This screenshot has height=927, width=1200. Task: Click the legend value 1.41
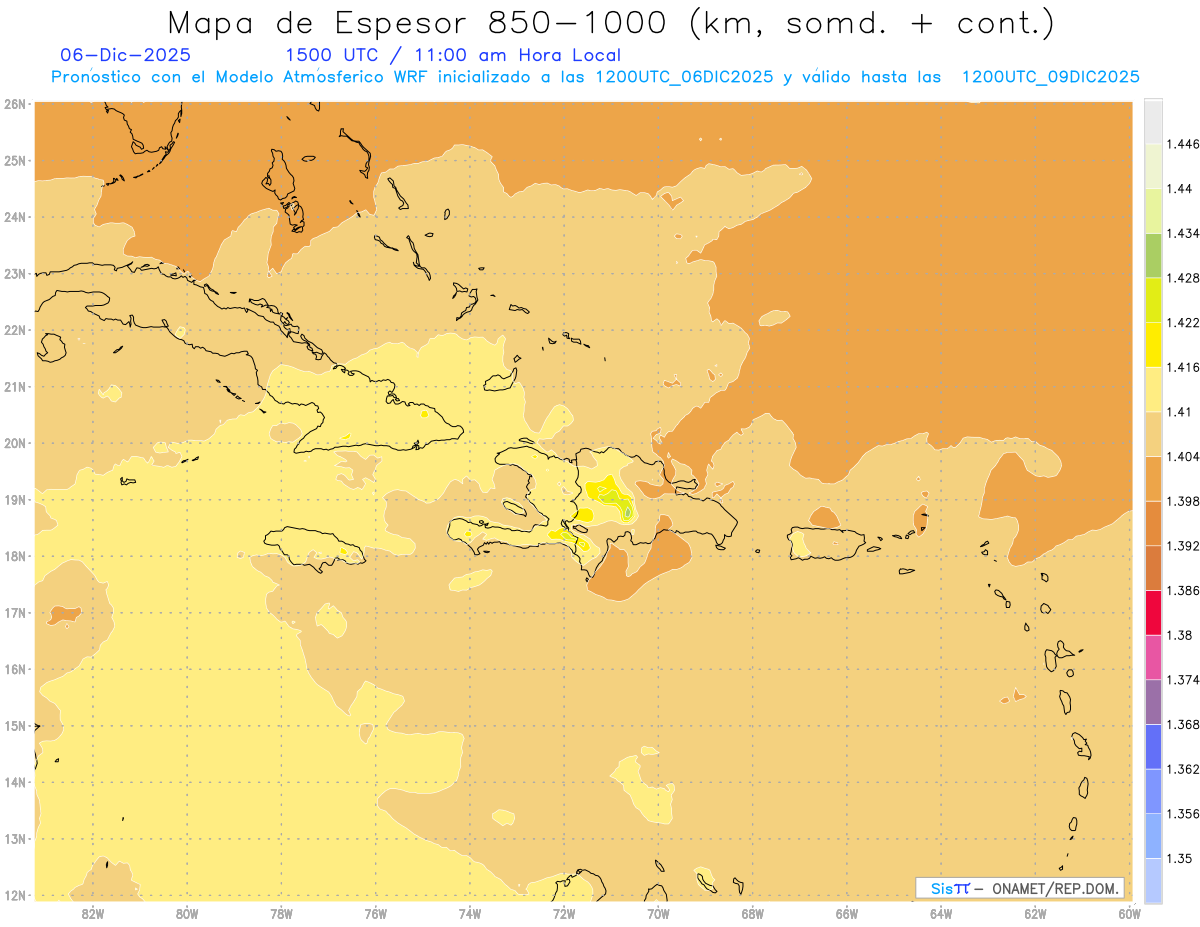click(1180, 412)
